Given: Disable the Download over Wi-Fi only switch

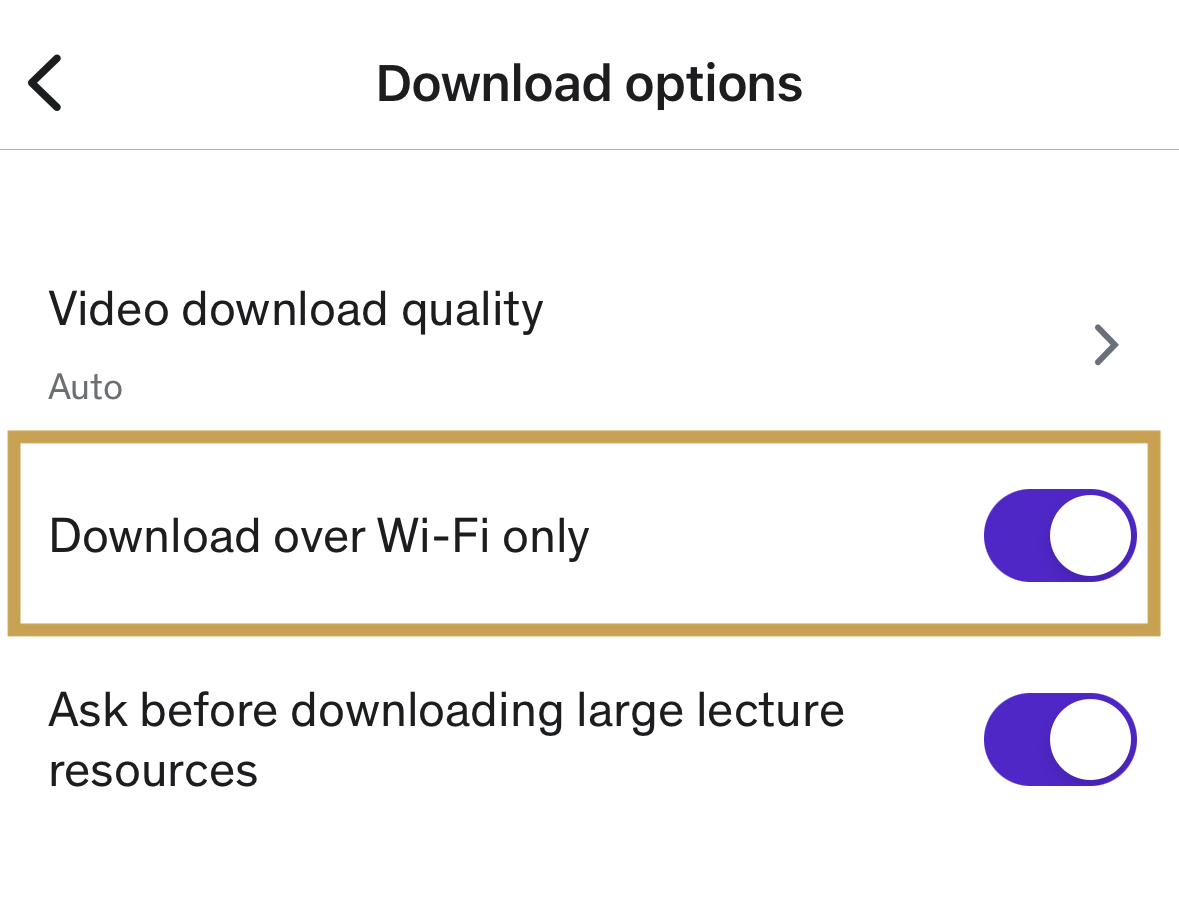Looking at the screenshot, I should click(1059, 535).
